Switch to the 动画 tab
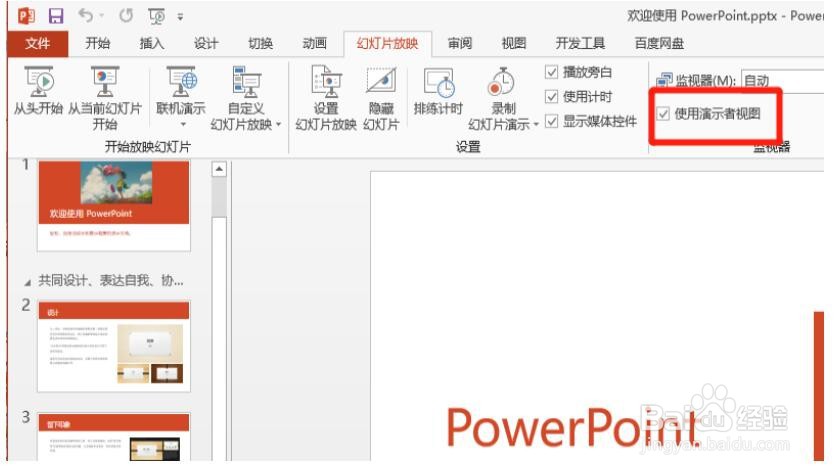This screenshot has height=473, width=835. tap(314, 43)
